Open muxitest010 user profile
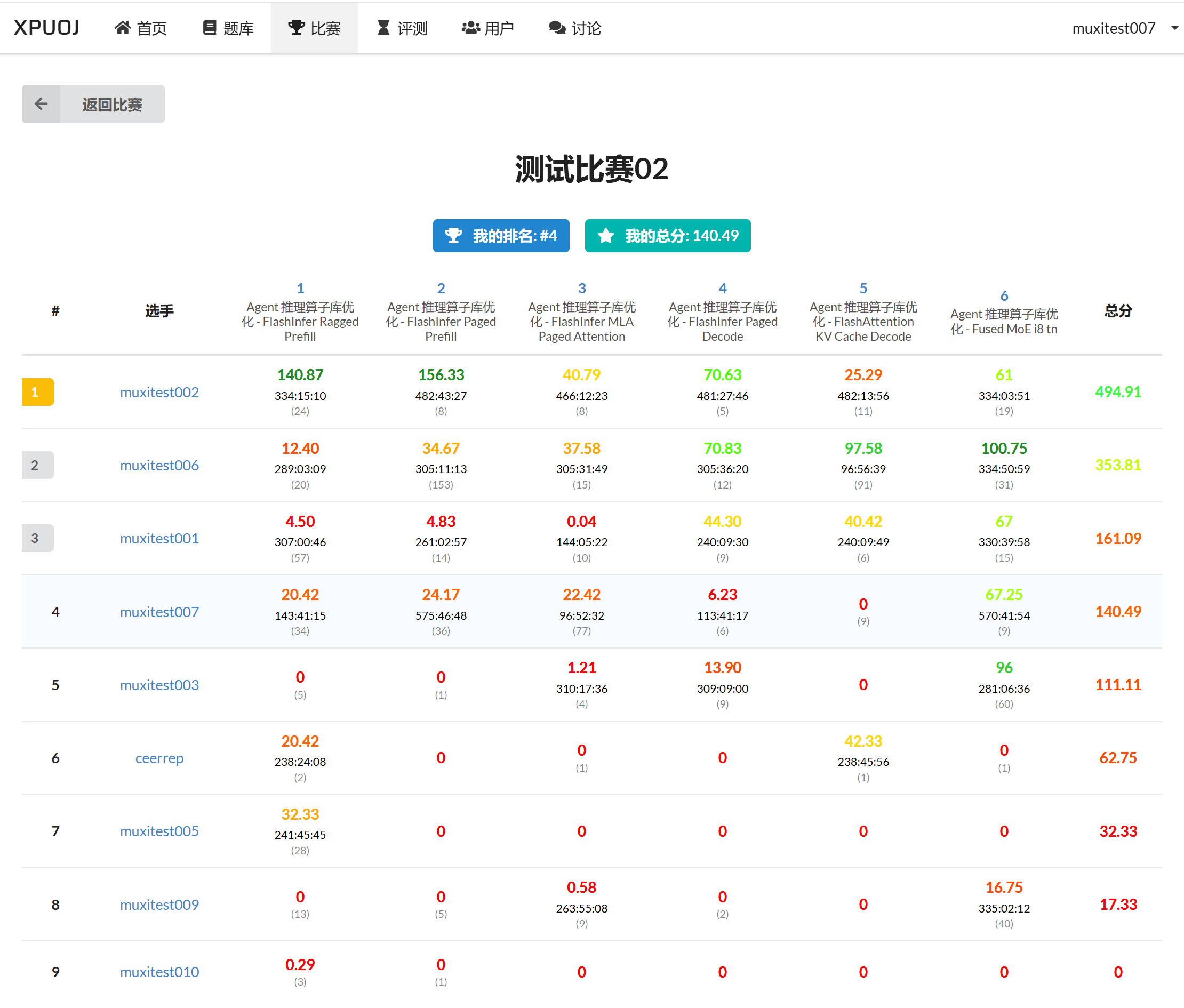The image size is (1184, 1008). [159, 972]
